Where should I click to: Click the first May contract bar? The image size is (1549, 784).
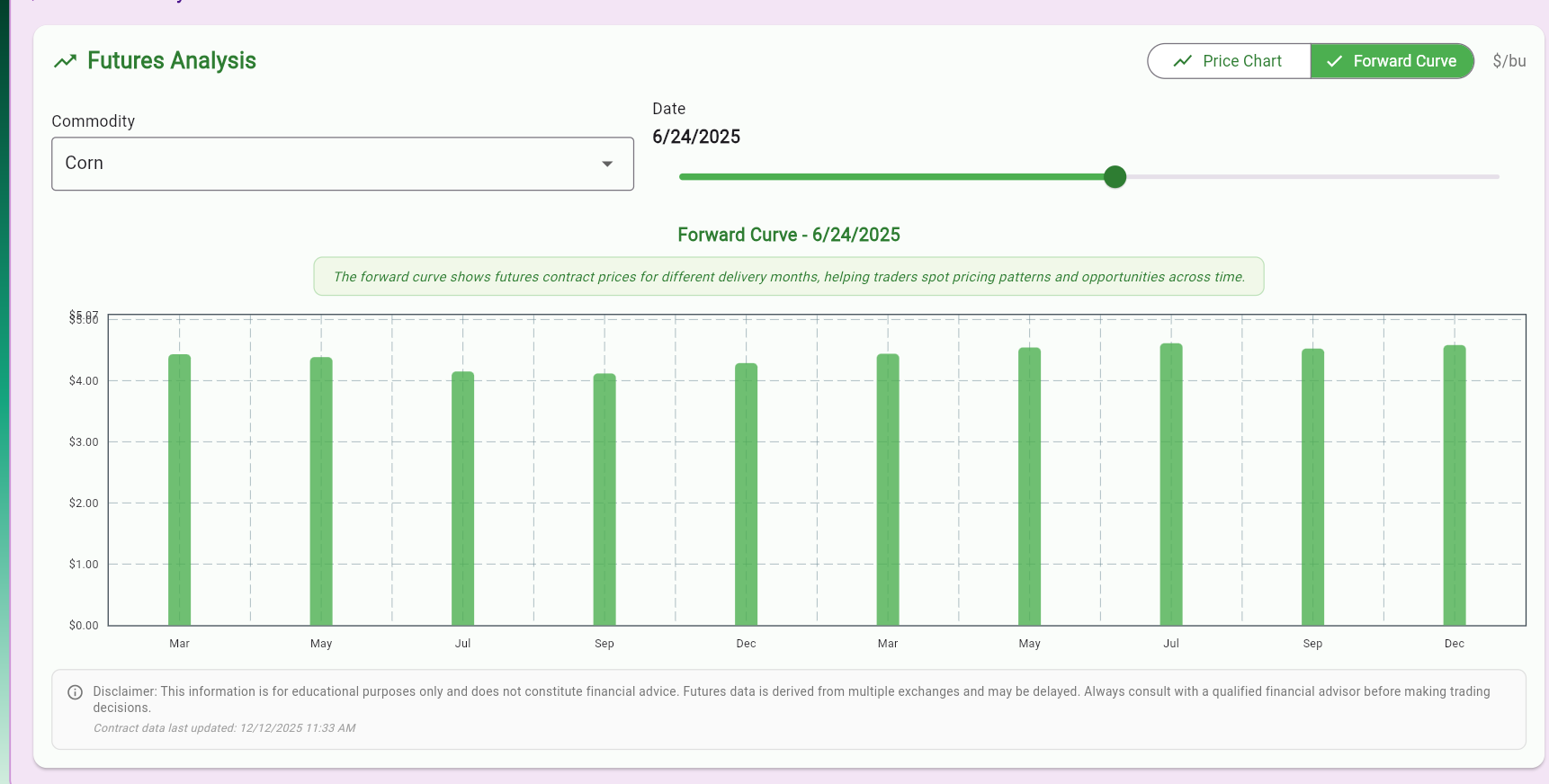[x=321, y=492]
